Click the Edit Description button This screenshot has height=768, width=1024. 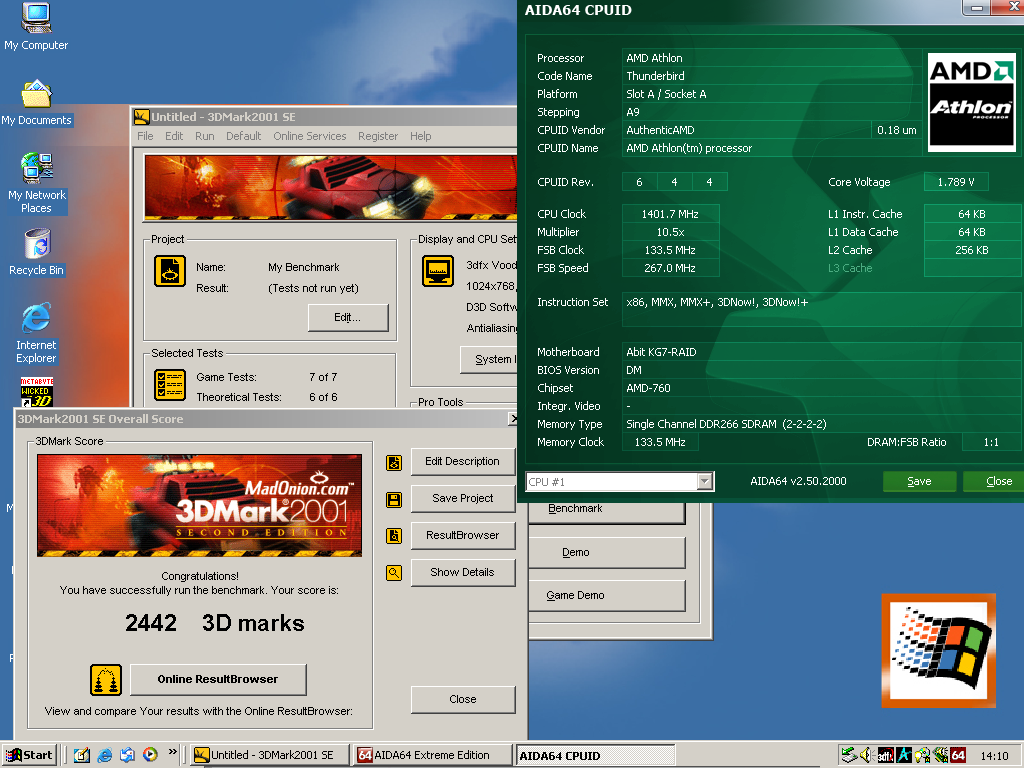pos(462,462)
